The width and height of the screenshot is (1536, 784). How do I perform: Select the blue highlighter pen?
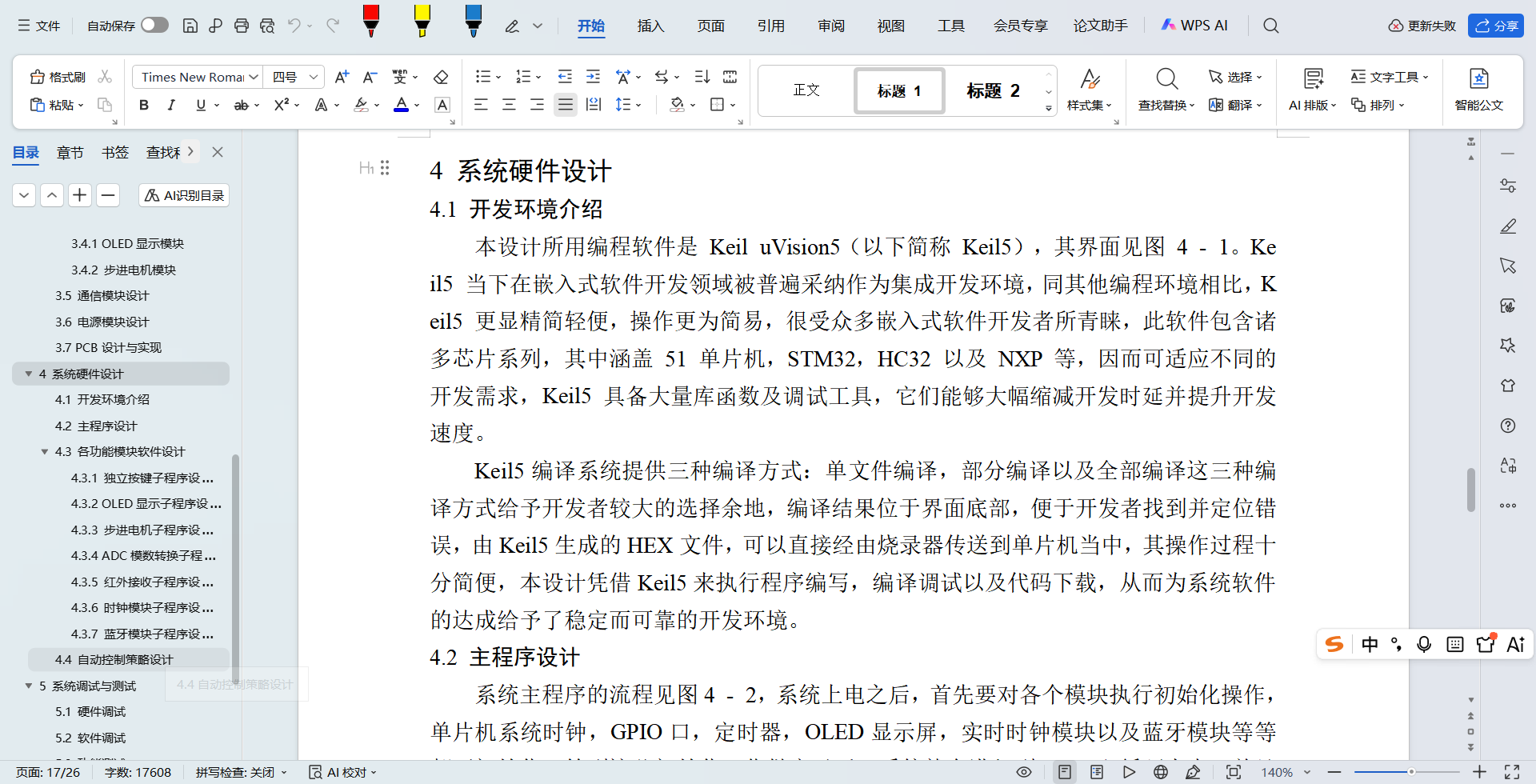(473, 21)
